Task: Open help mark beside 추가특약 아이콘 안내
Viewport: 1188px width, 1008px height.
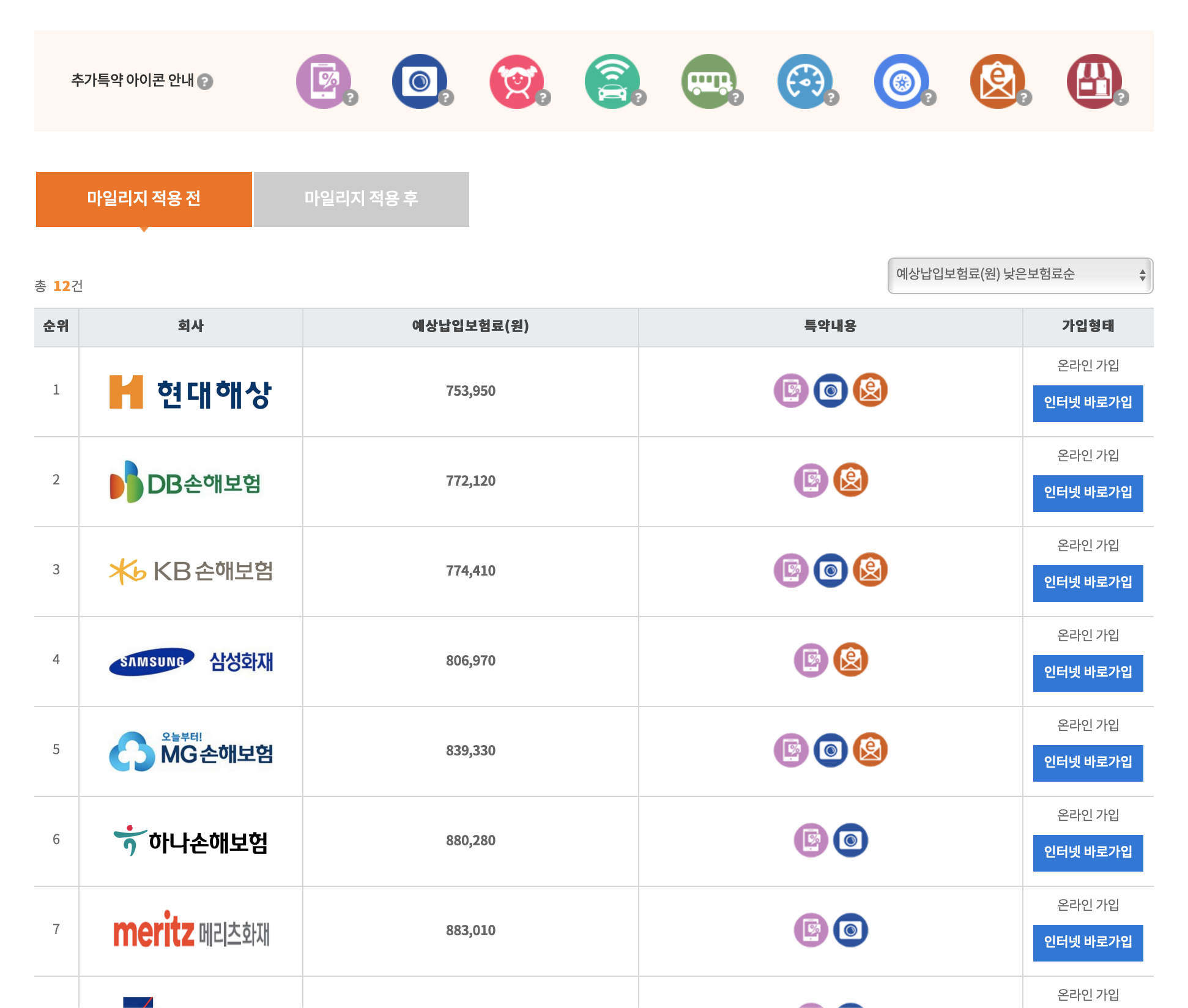Action: point(206,81)
